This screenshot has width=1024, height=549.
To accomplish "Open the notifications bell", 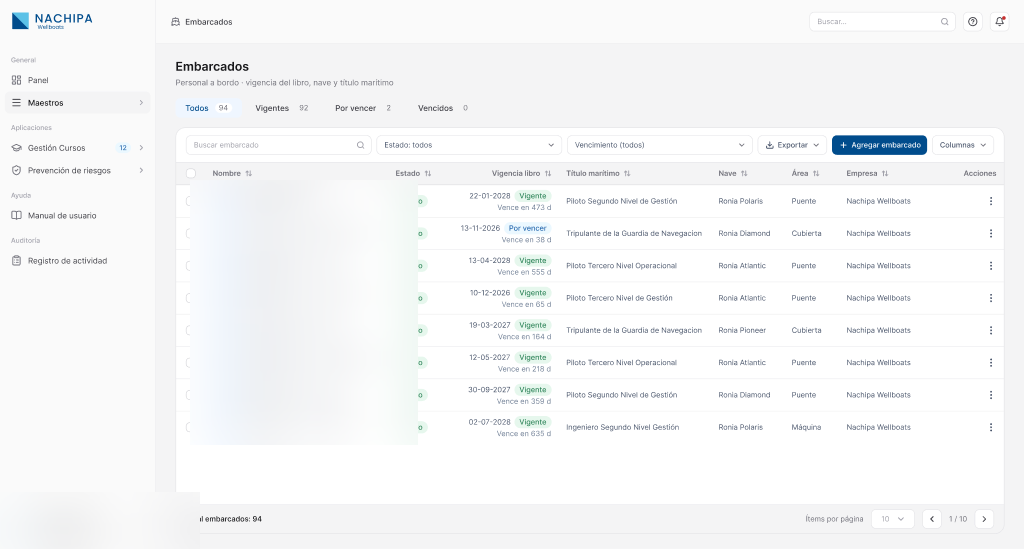I will [x=999, y=22].
